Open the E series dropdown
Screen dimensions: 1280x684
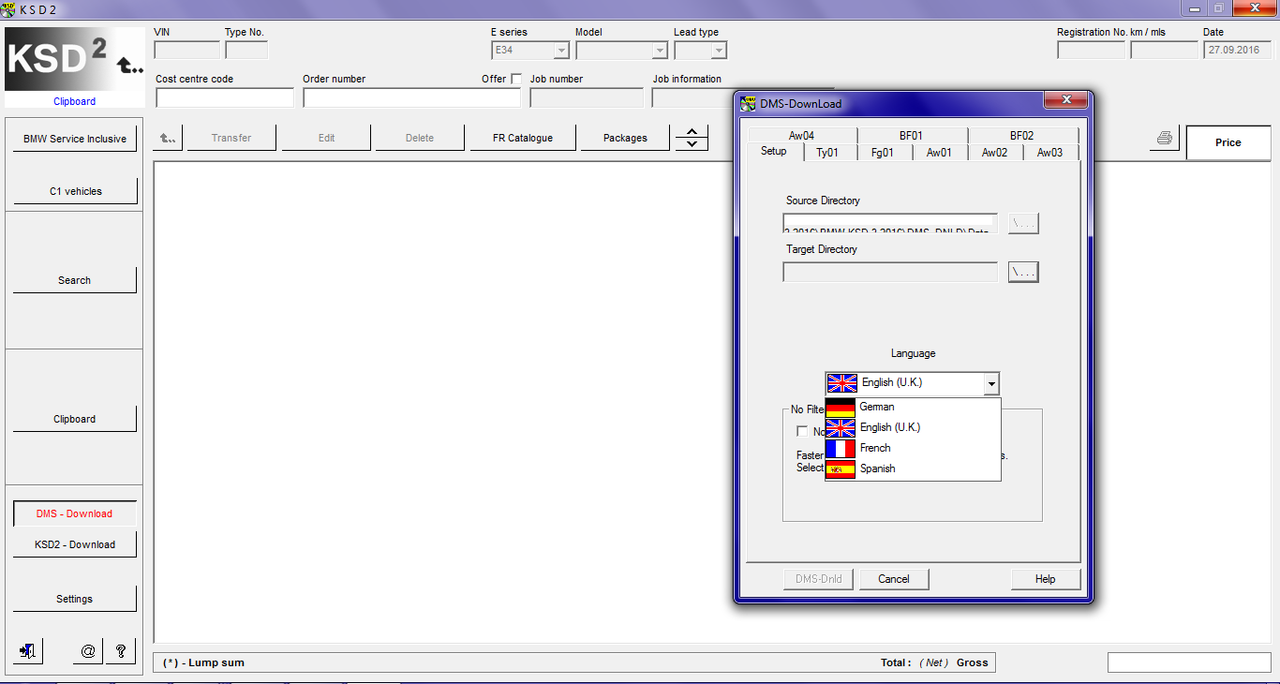[x=561, y=50]
